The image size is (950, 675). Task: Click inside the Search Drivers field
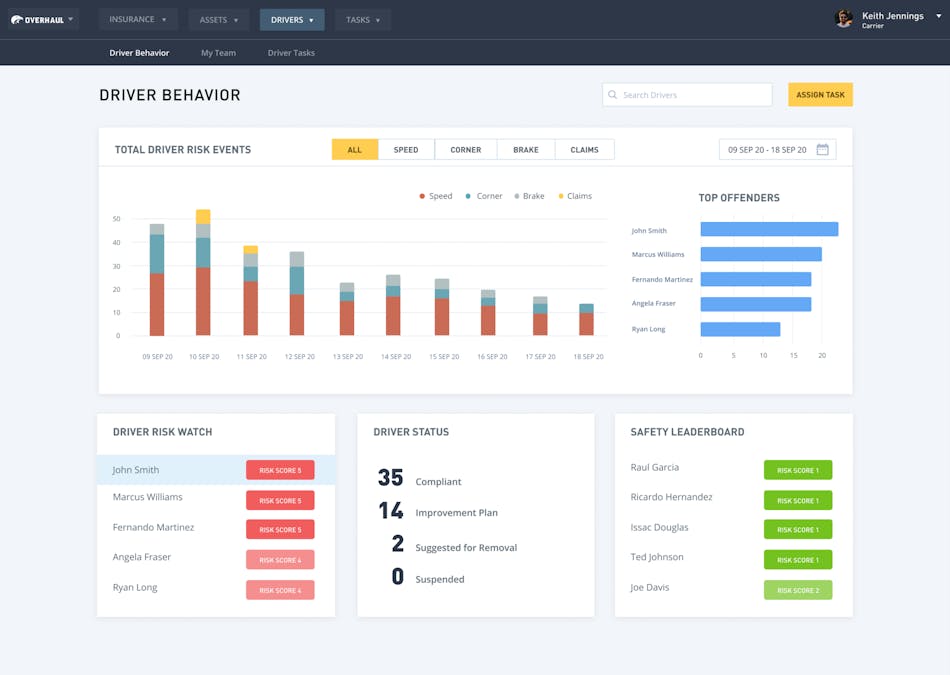click(x=690, y=94)
